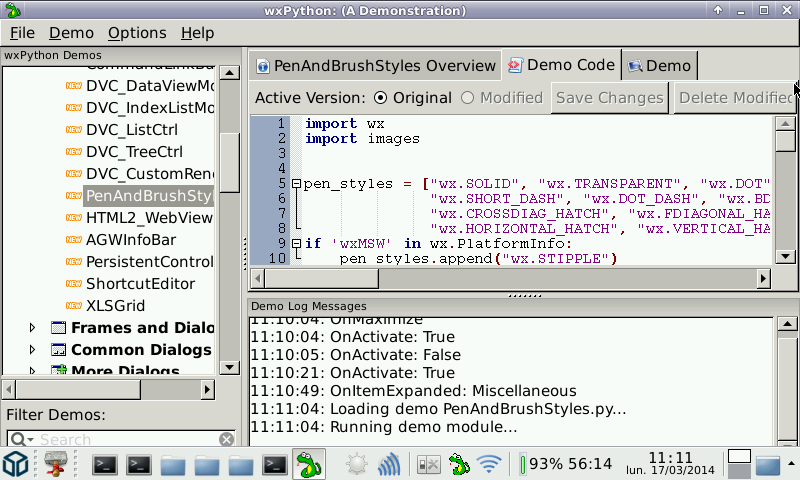Image resolution: width=800 pixels, height=480 pixels.
Task: Click the green battery indicator icon
Action: 522,464
